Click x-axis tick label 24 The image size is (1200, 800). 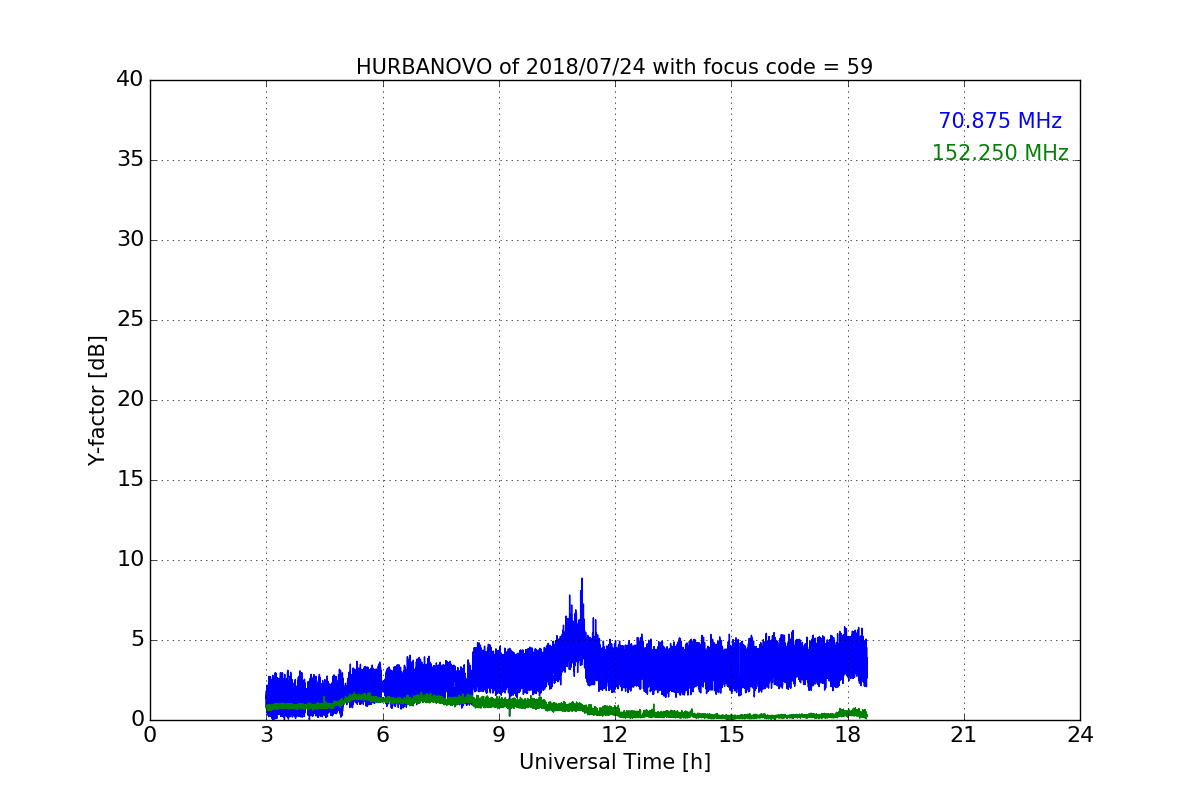click(1080, 735)
